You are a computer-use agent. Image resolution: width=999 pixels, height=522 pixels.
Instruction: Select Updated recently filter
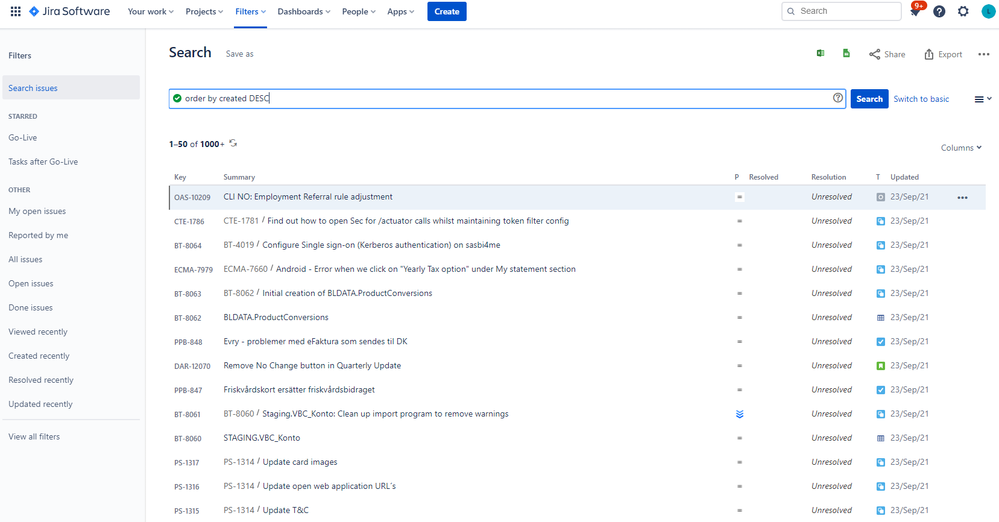tap(40, 404)
